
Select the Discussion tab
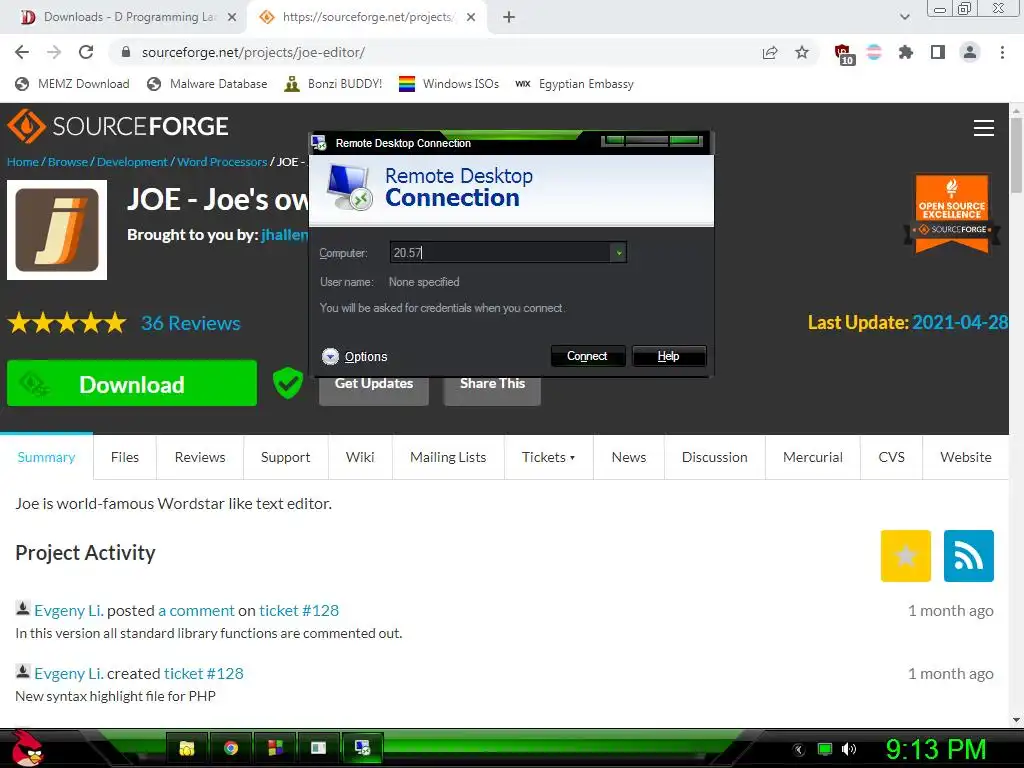[x=714, y=457]
